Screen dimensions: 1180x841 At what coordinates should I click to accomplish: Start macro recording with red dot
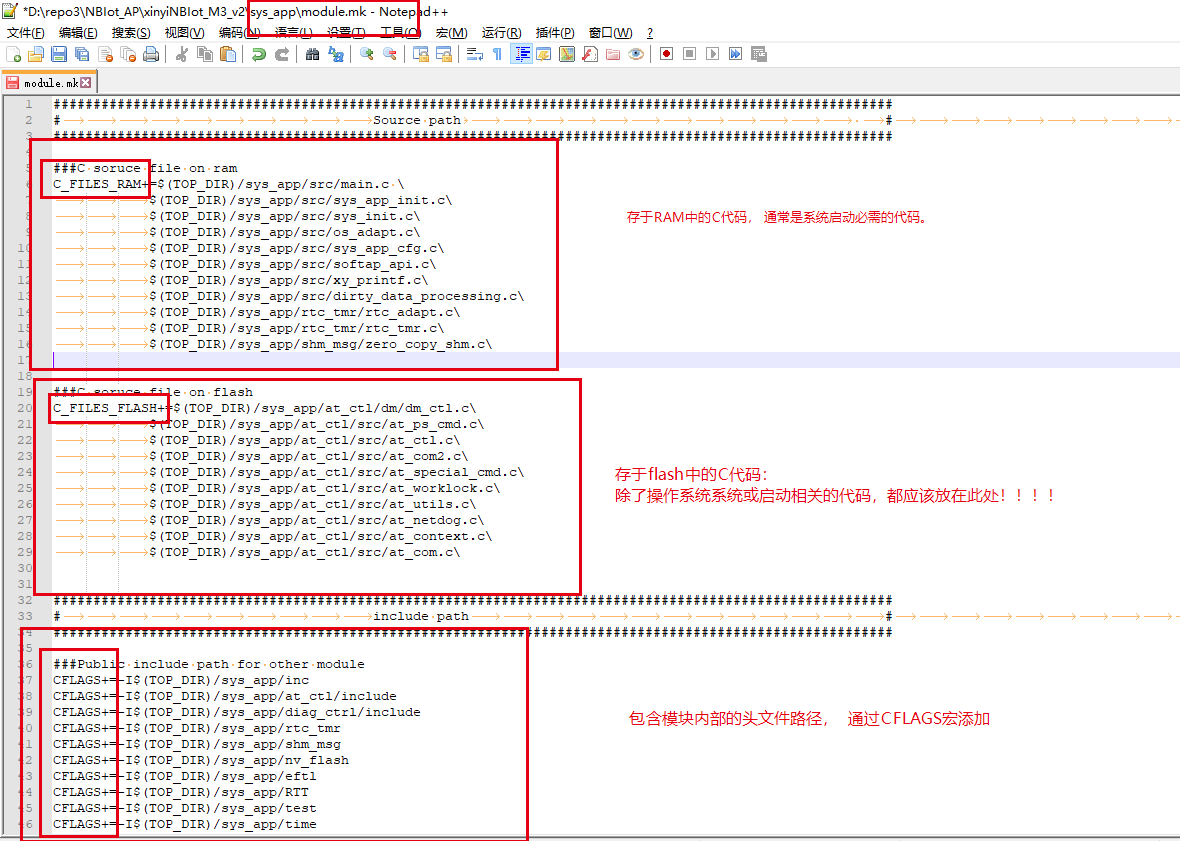(666, 54)
